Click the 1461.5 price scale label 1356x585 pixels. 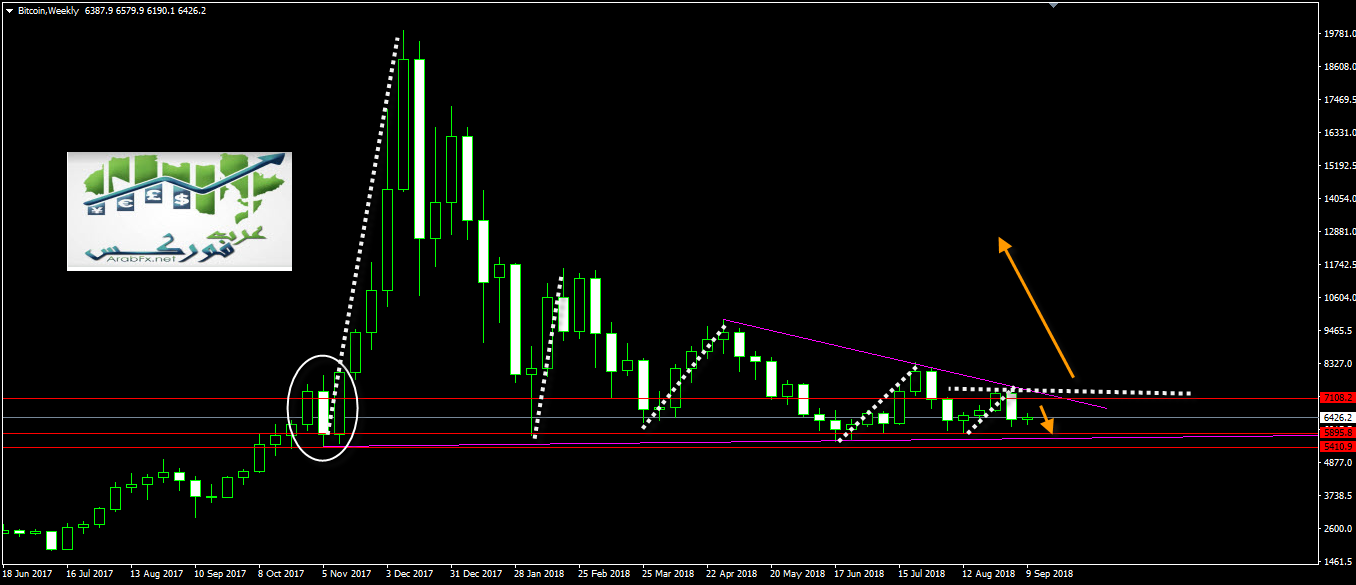click(x=1338, y=562)
